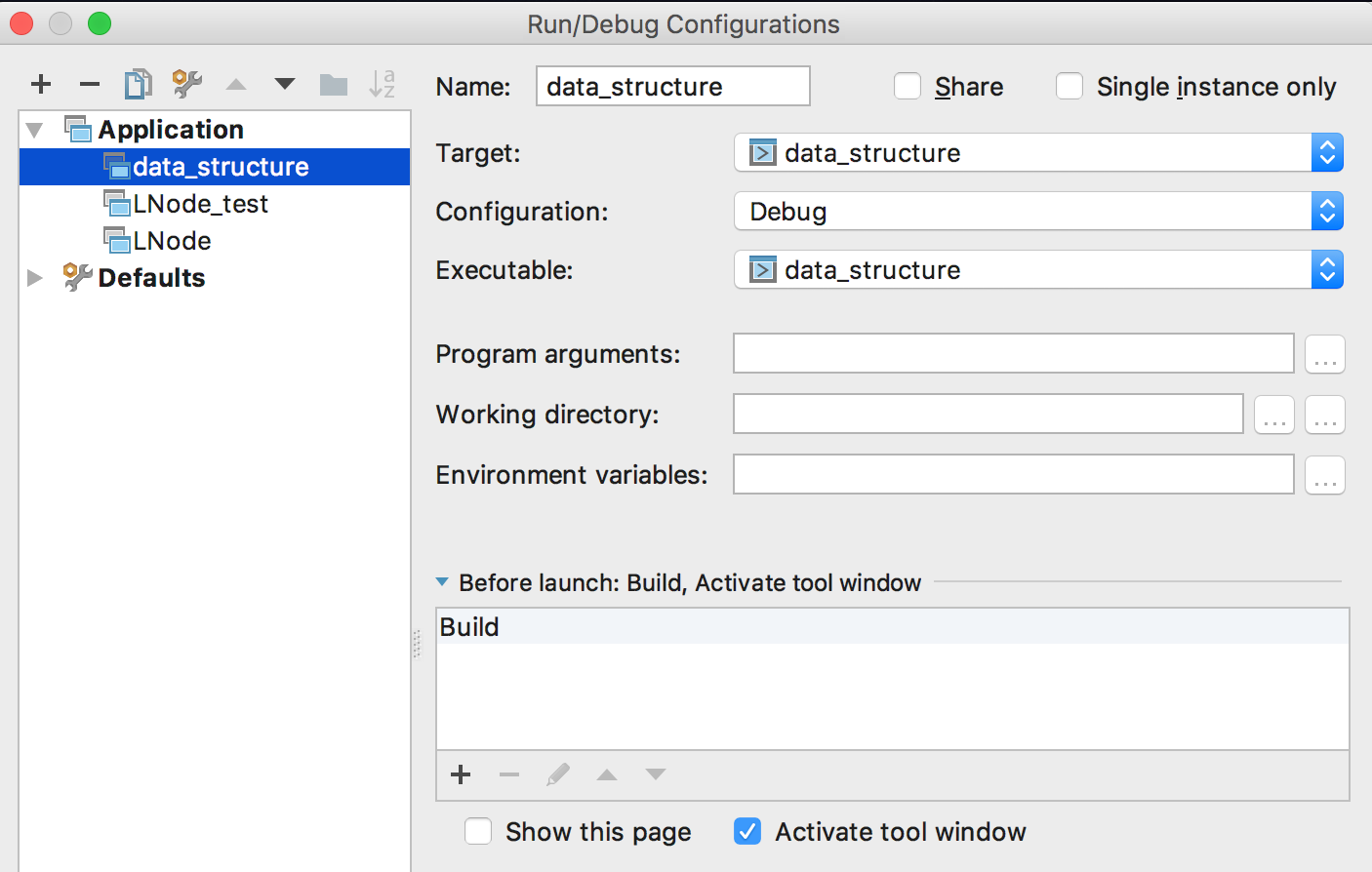Enable Show this page checkbox
This screenshot has height=872, width=1372.
pyautogui.click(x=478, y=831)
